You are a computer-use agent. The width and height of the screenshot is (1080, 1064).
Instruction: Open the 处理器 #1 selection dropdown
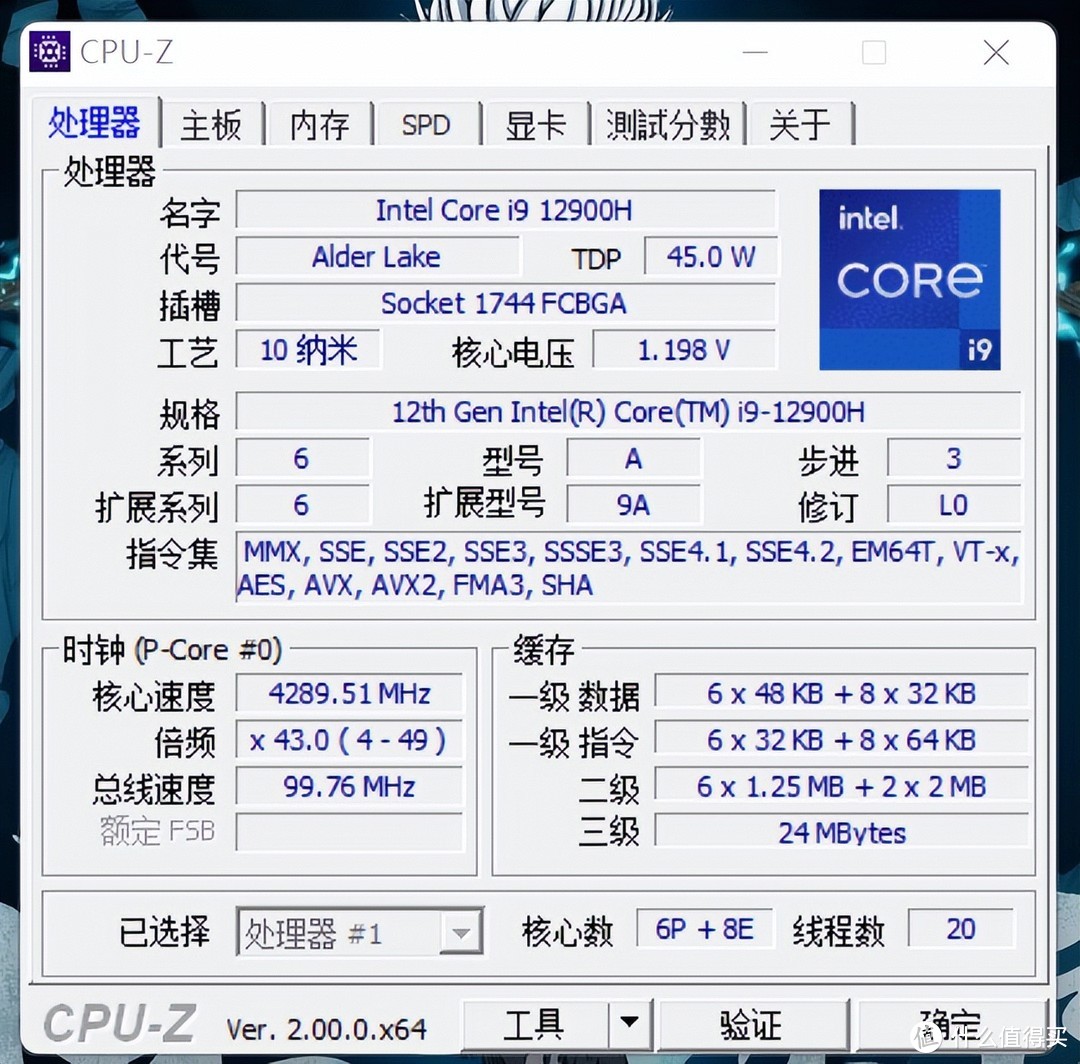(359, 932)
